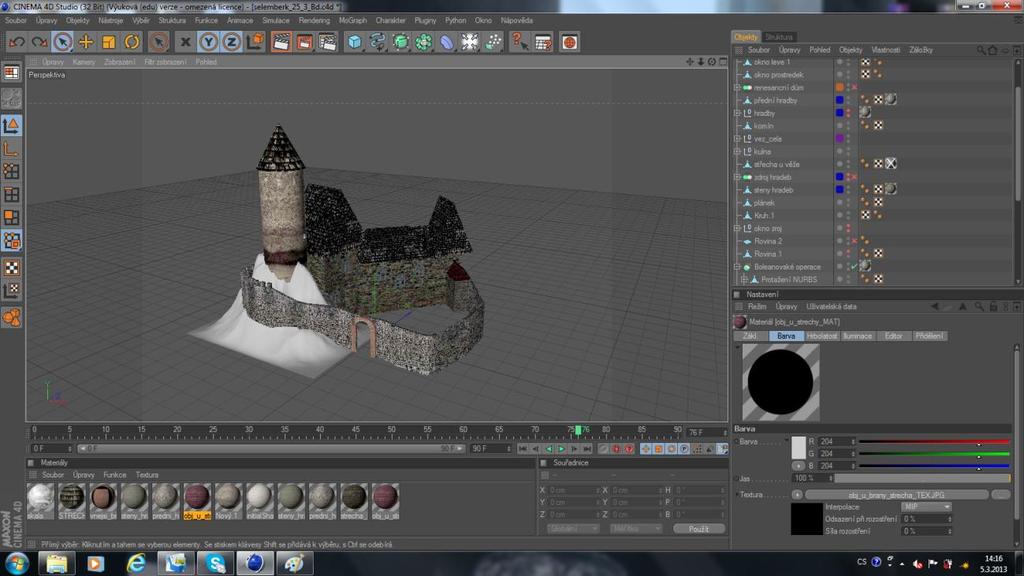Image resolution: width=1024 pixels, height=576 pixels.
Task: Select the Nový.1 material thumbnail
Action: click(228, 502)
